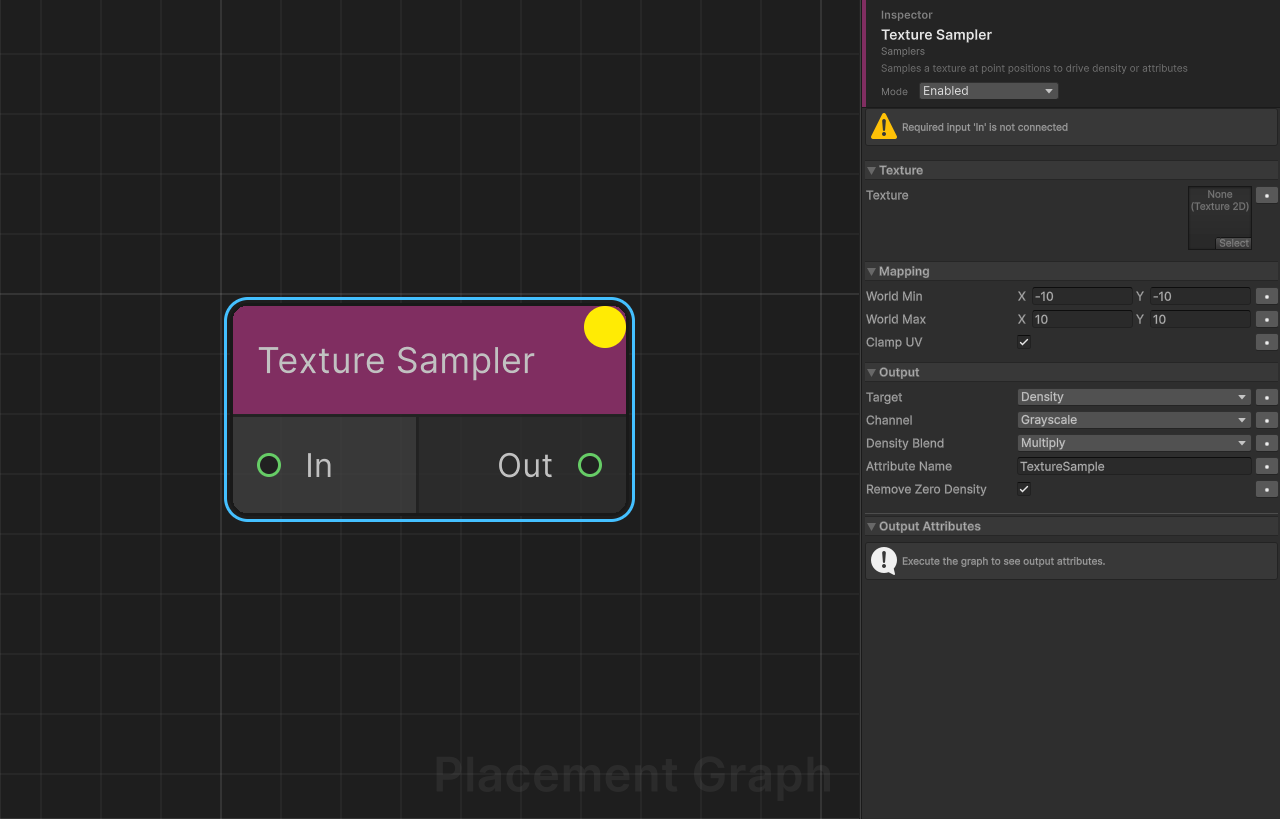The image size is (1280, 819).
Task: Click the World Min Y input field
Action: (1200, 296)
